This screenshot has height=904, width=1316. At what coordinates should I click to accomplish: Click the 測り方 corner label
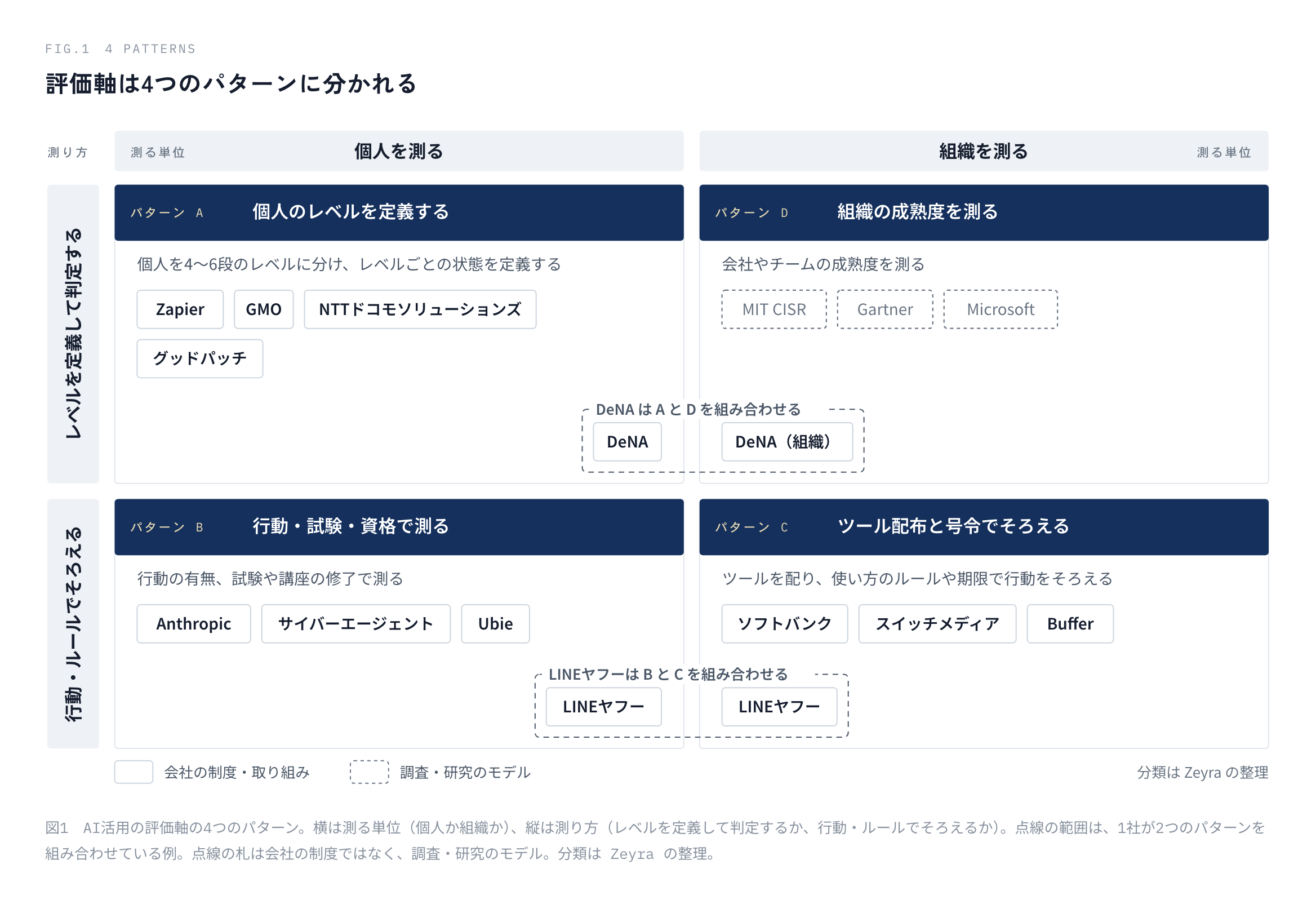coord(68,152)
